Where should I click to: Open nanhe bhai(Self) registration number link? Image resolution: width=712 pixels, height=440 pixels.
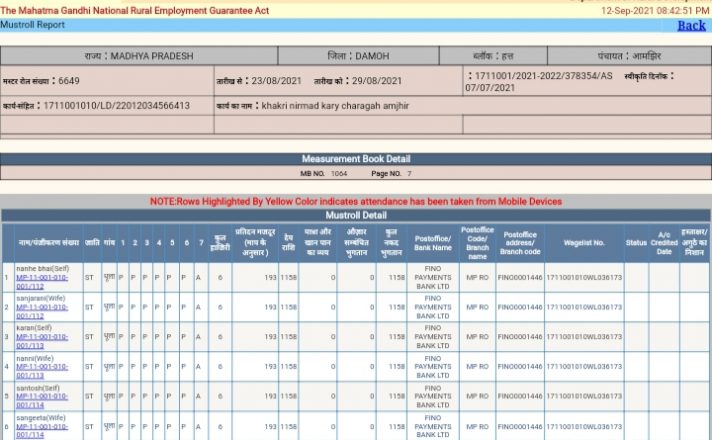[x=42, y=282]
